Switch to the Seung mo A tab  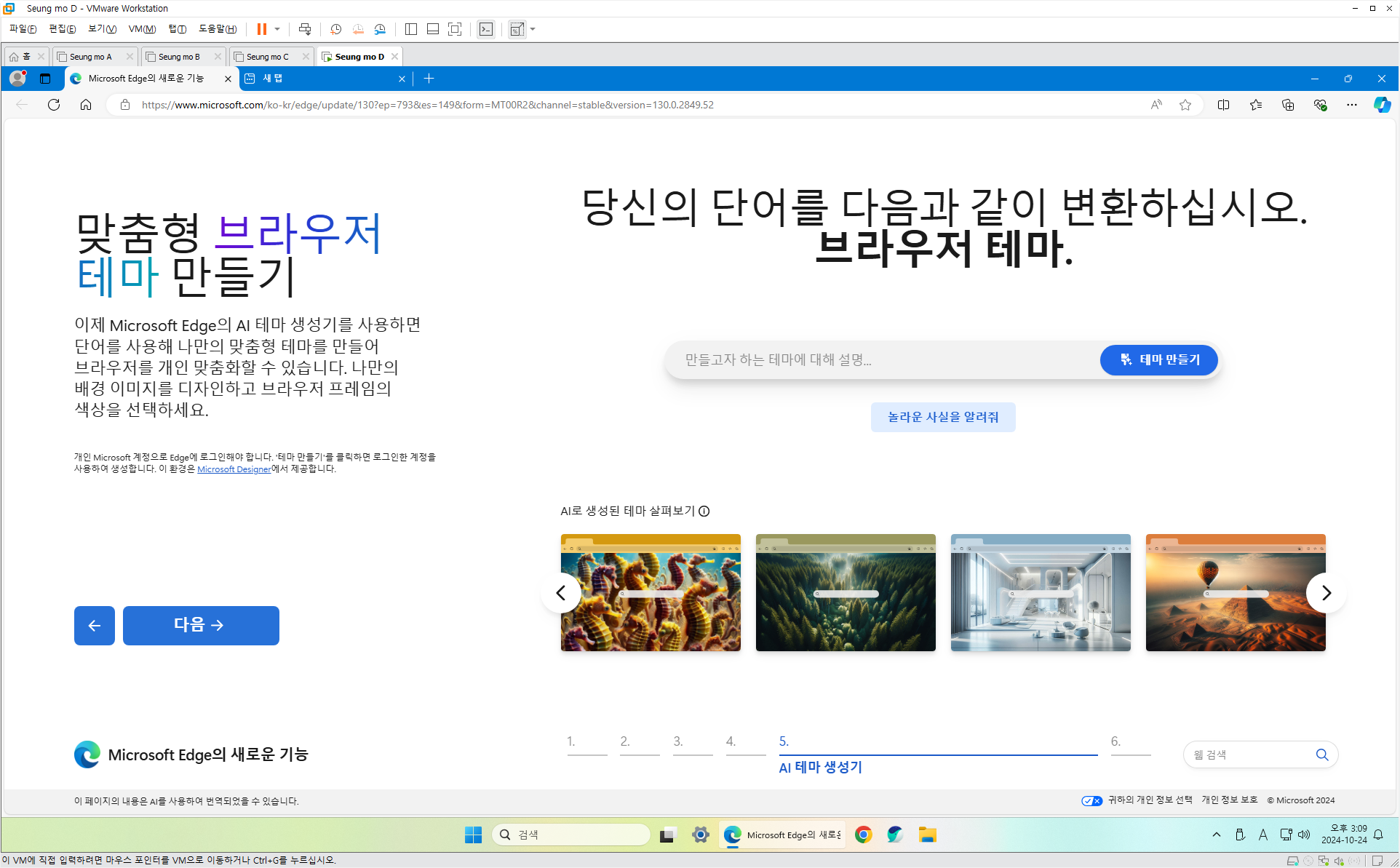click(90, 57)
